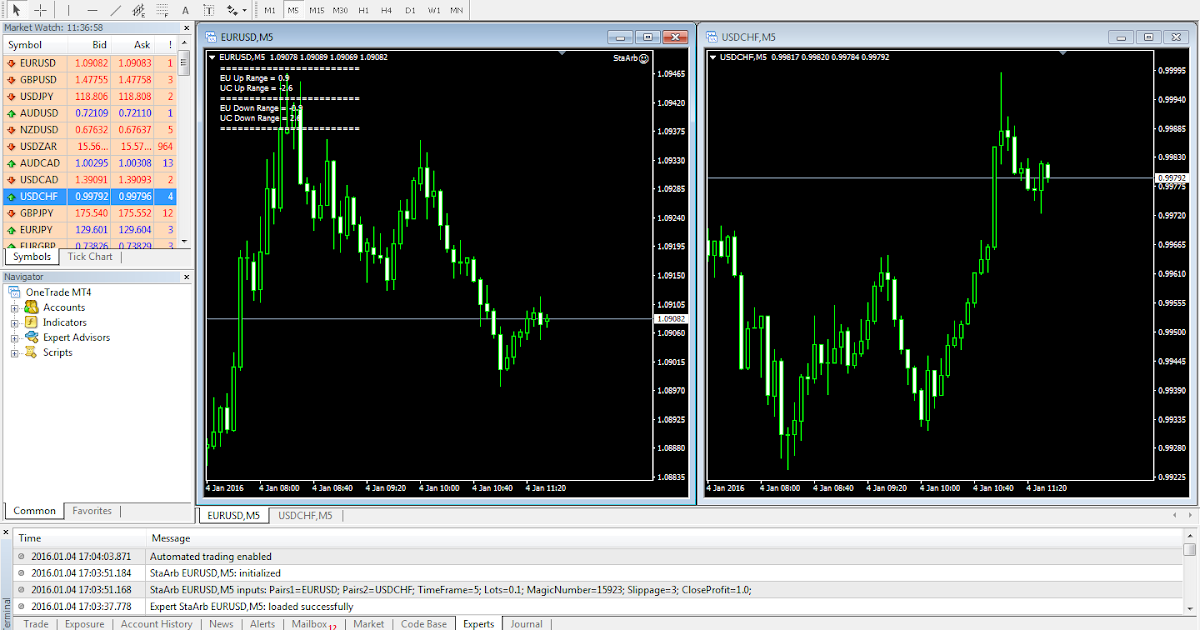
Task: Pick the horizontal line drawing tool
Action: (x=92, y=10)
